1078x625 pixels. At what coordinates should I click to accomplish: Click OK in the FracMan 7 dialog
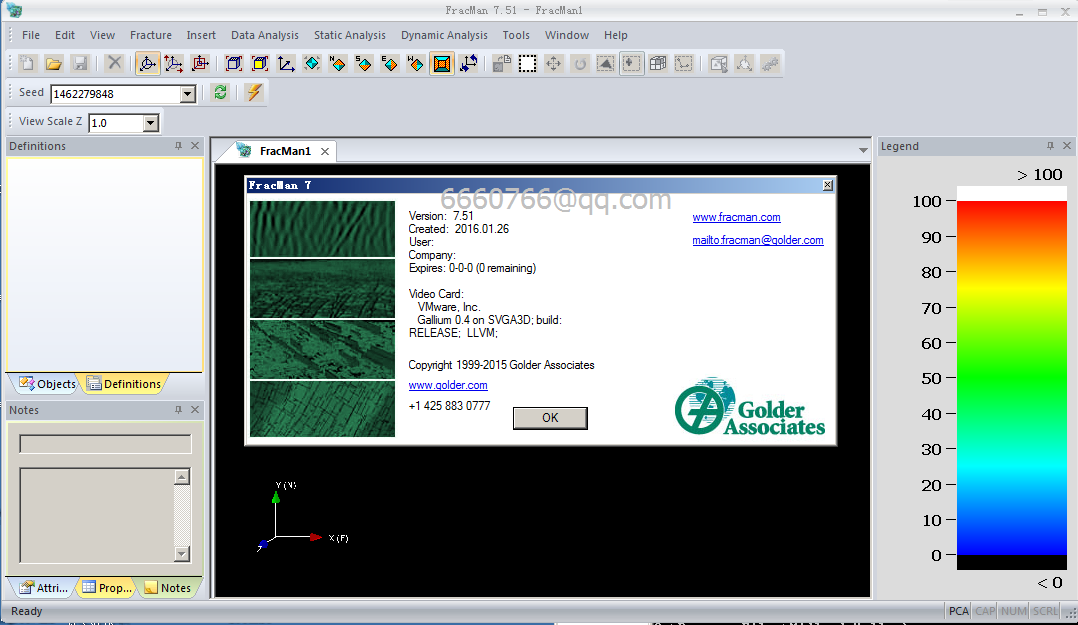pos(550,418)
